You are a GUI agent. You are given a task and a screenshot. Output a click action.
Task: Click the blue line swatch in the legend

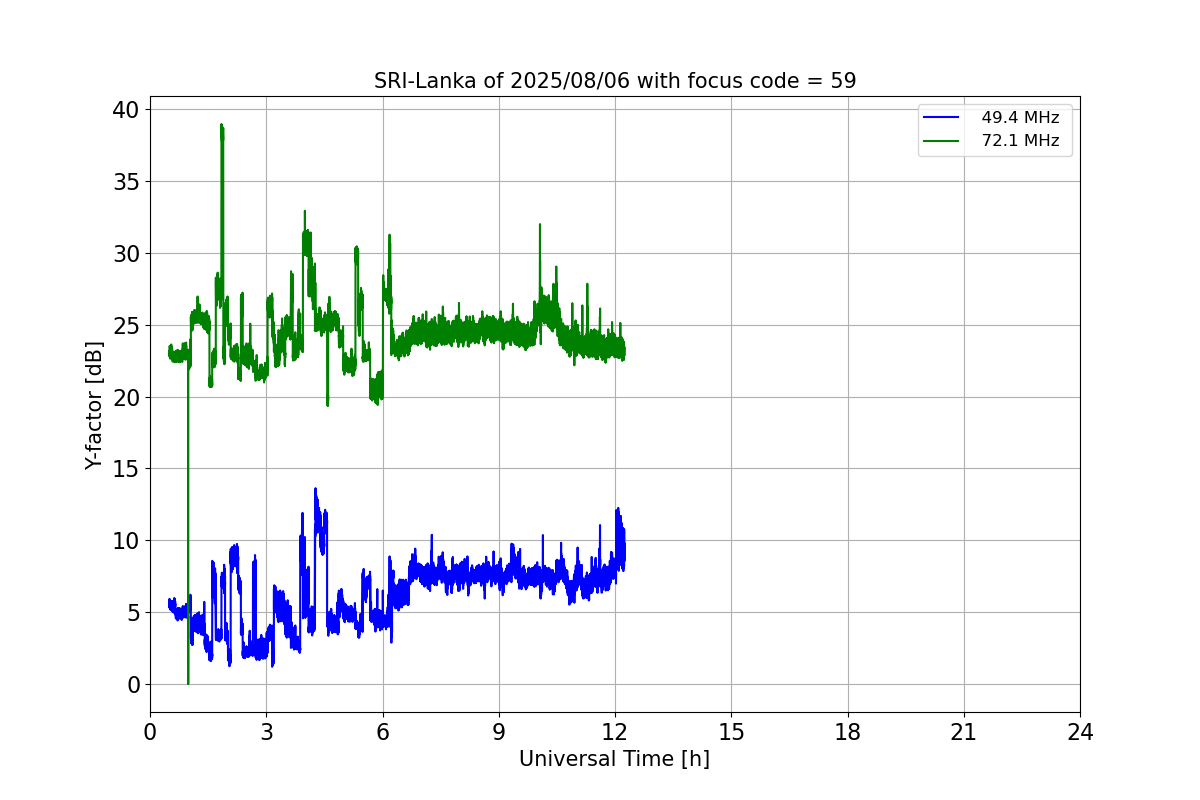point(943,118)
